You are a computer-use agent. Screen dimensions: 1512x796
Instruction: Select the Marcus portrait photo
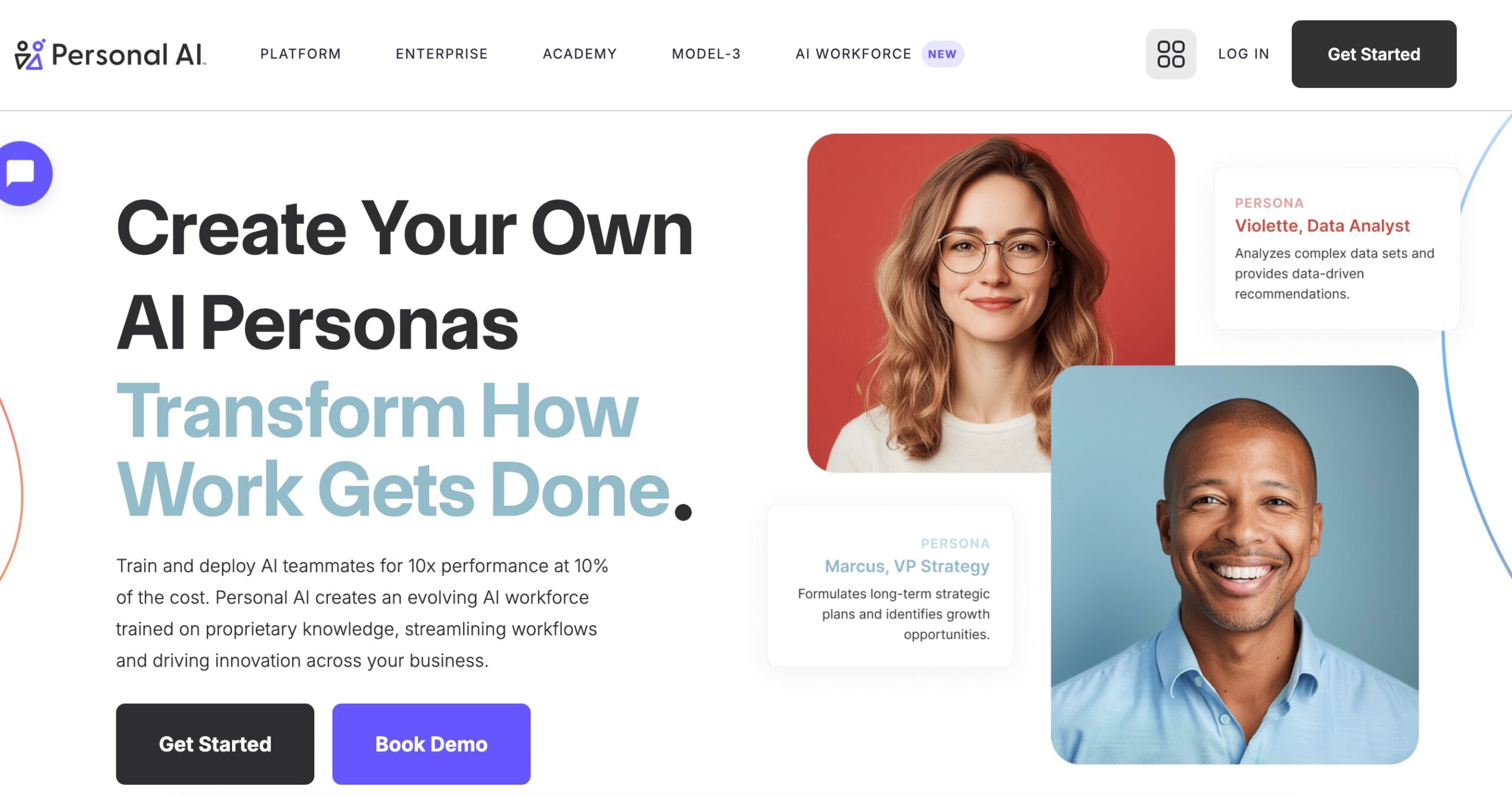click(x=1234, y=564)
